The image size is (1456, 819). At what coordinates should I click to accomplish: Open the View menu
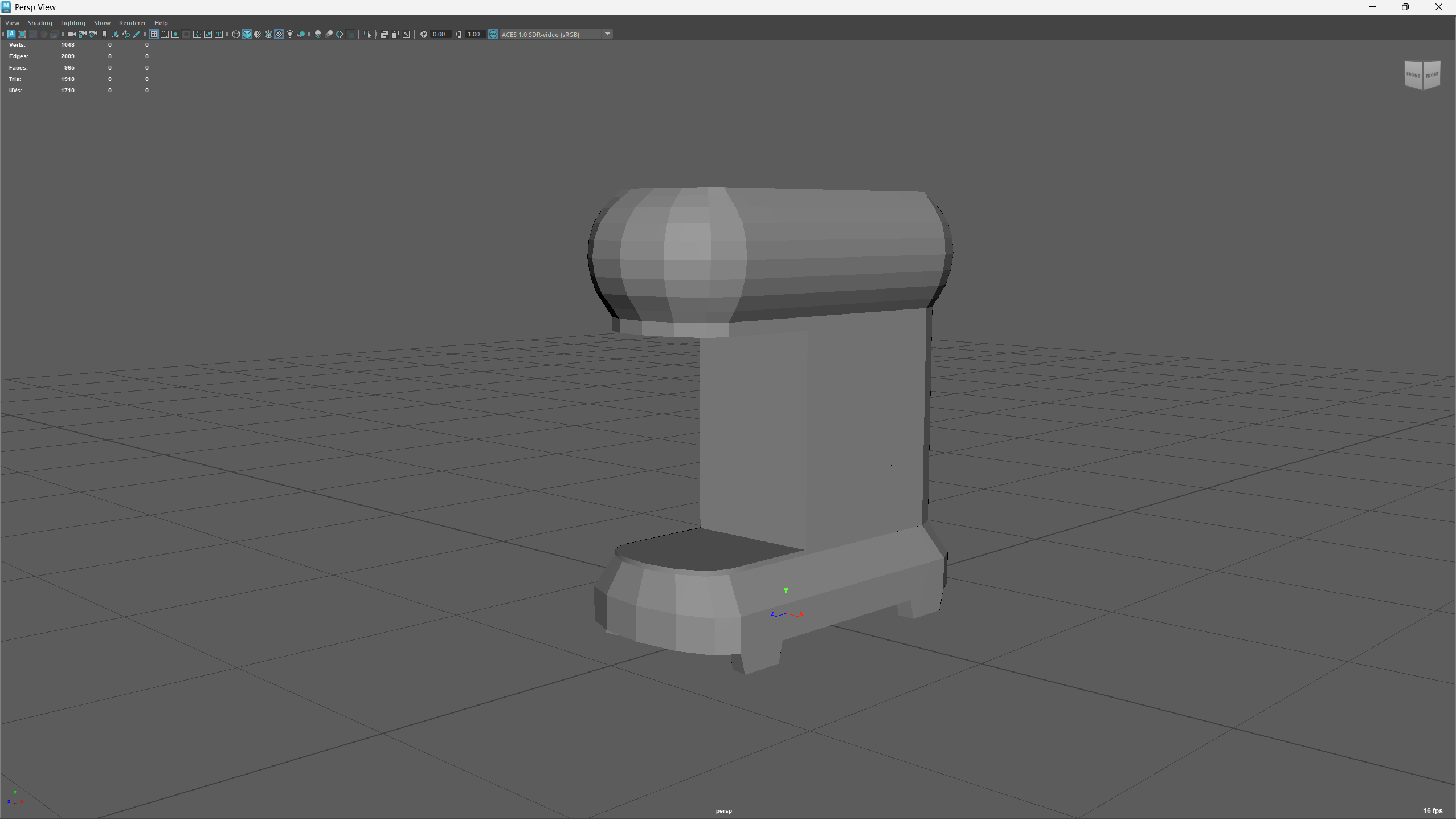pyautogui.click(x=12, y=23)
